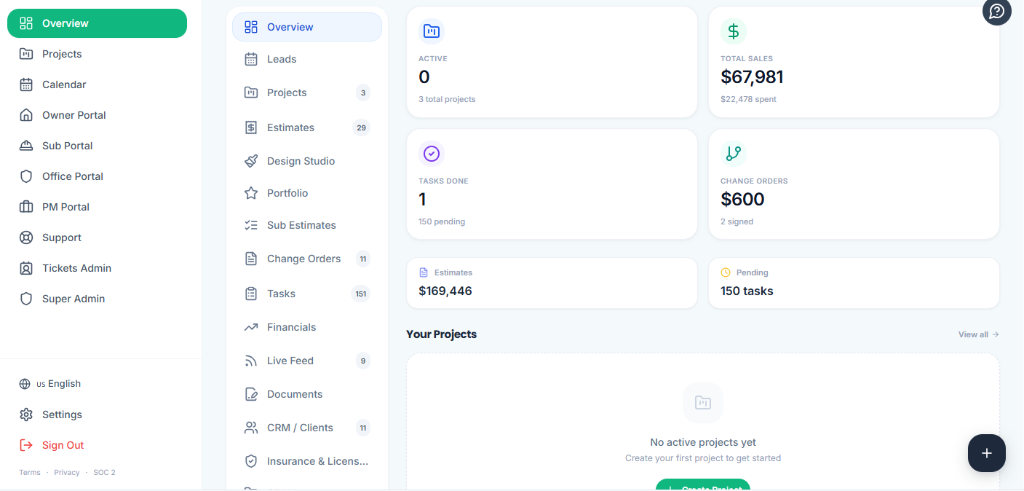Select the Portfolio menu item
The image size is (1024, 491).
[307, 193]
